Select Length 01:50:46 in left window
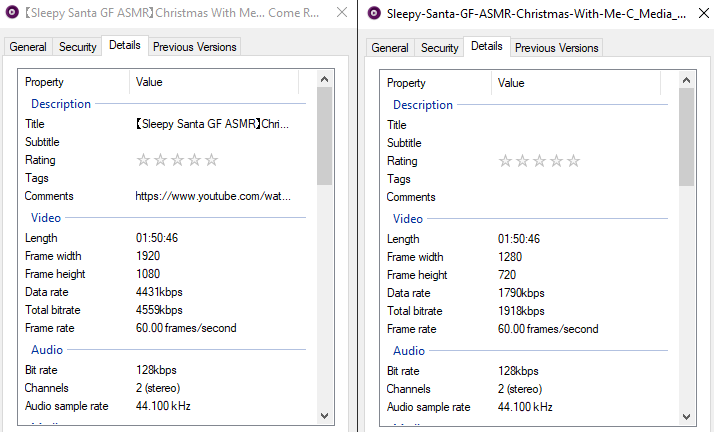 pos(157,238)
